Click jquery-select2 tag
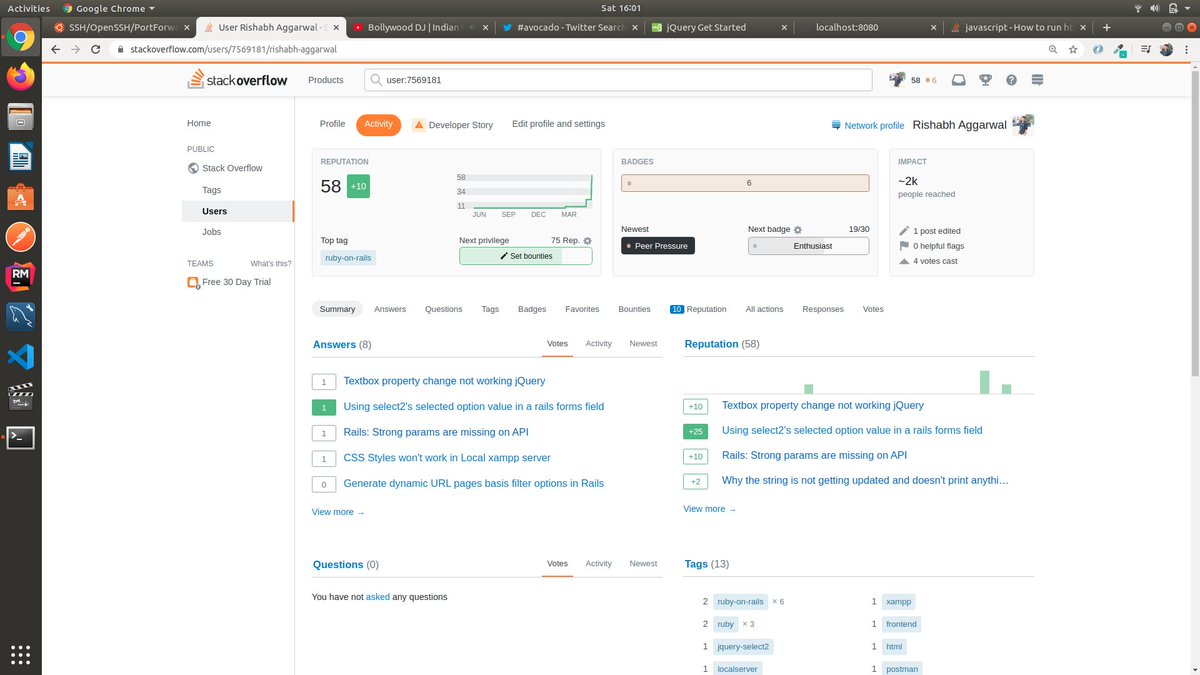The height and width of the screenshot is (675, 1200). pos(744,647)
